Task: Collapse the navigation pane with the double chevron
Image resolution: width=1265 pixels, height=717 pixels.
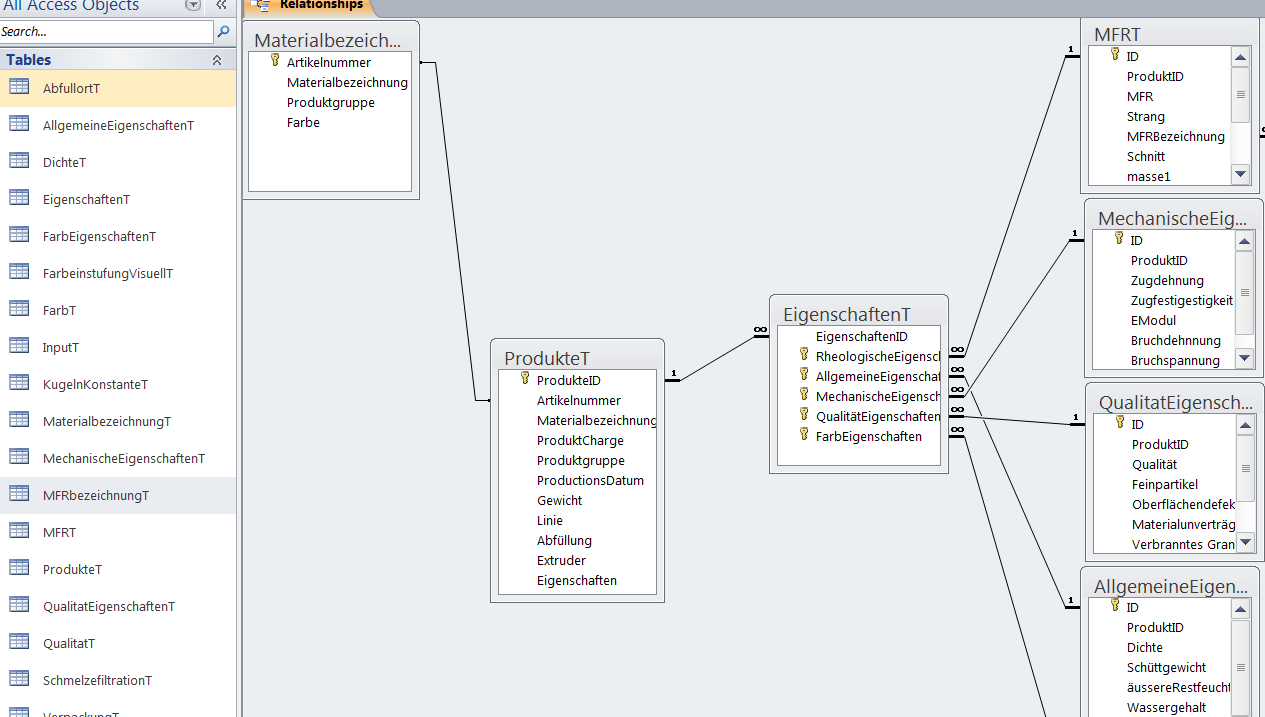Action: coord(221,5)
